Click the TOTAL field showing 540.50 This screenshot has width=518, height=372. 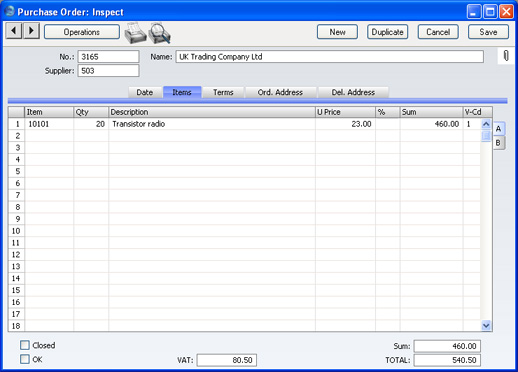tap(447, 360)
